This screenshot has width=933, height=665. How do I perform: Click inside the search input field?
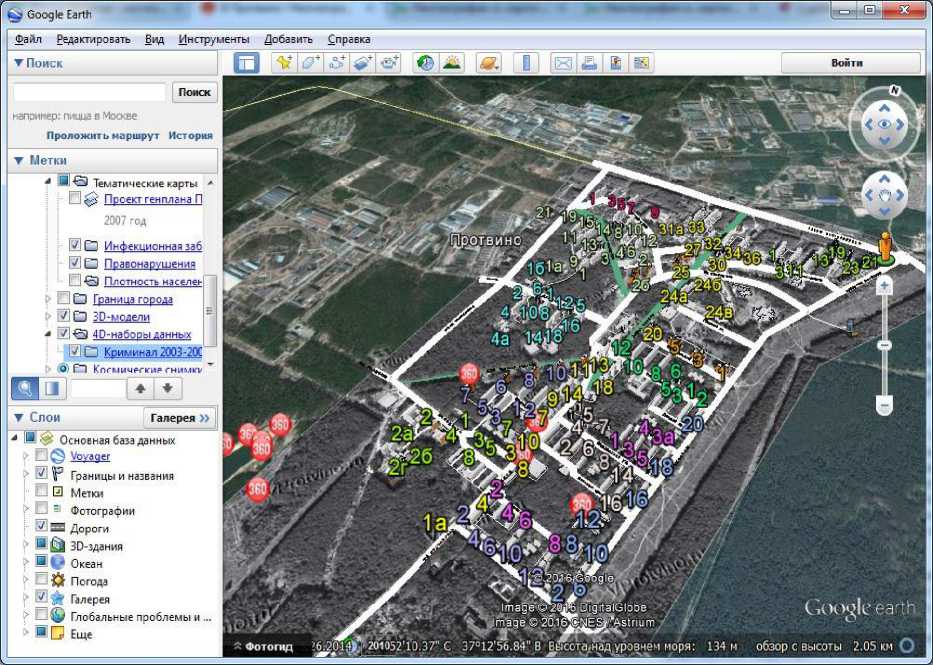tap(89, 92)
